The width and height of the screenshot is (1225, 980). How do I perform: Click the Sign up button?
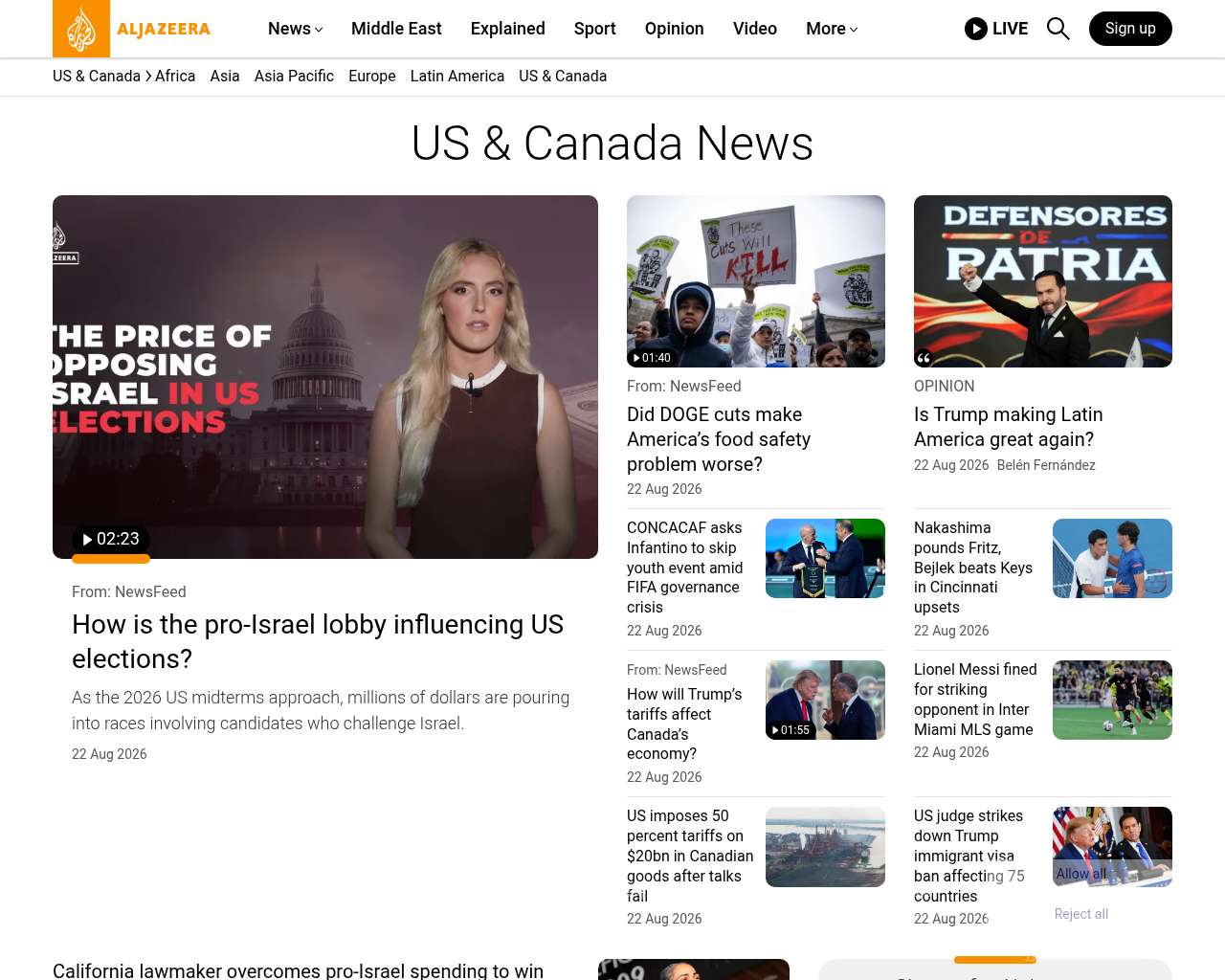coord(1130,29)
